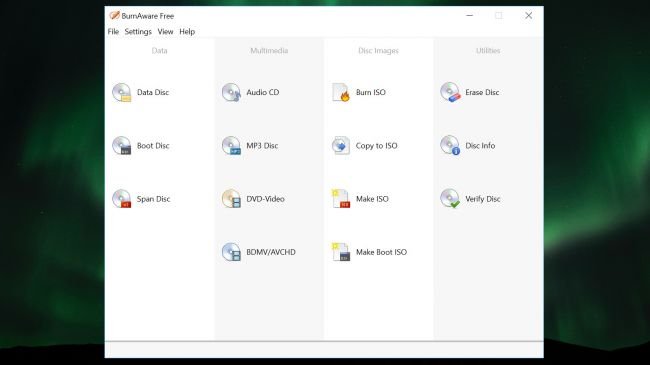Select the Copy to ISO icon

coord(341,146)
